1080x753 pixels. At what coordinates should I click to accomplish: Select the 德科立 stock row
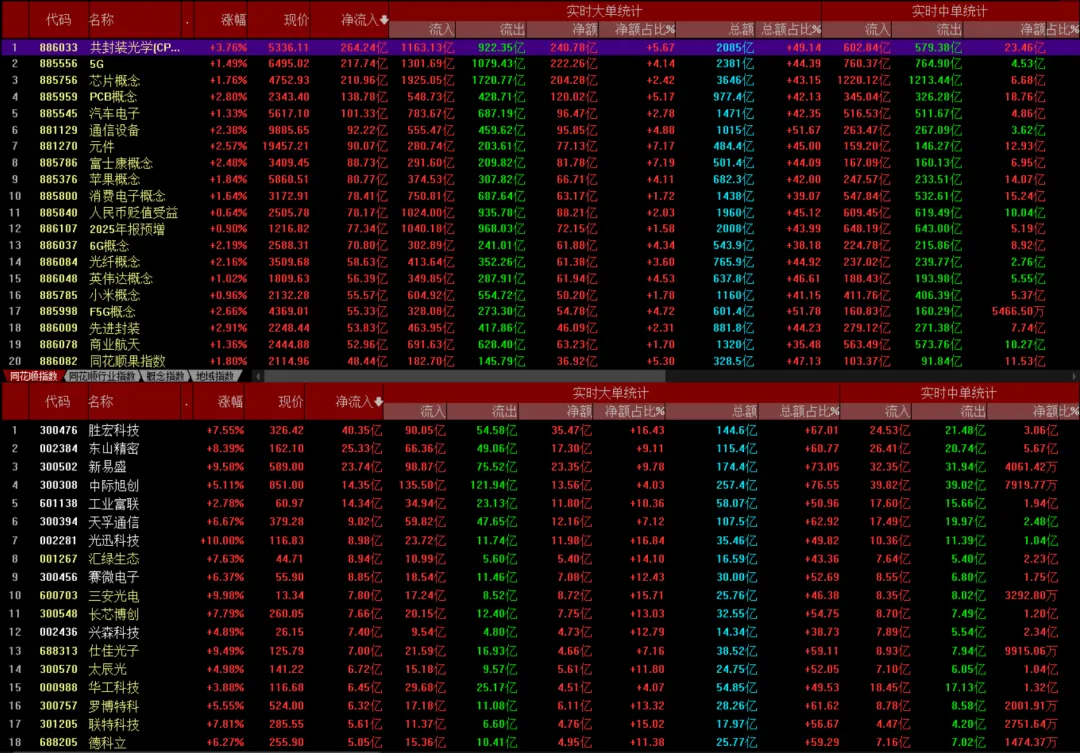click(540, 743)
